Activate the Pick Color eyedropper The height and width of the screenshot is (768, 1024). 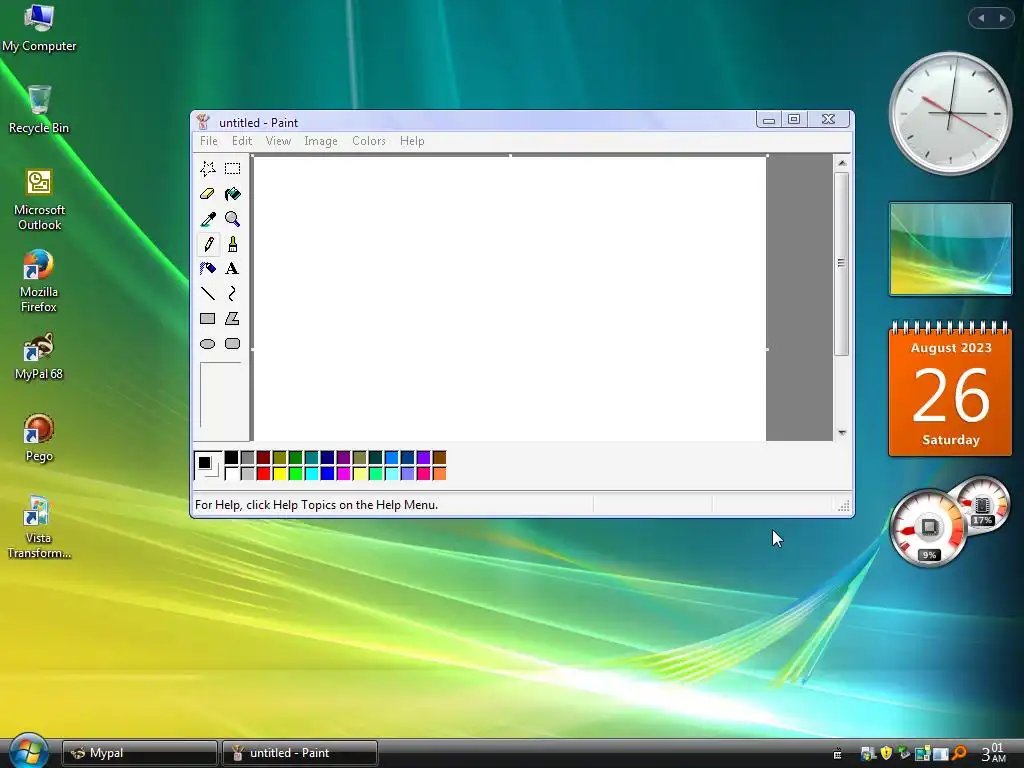coord(208,219)
